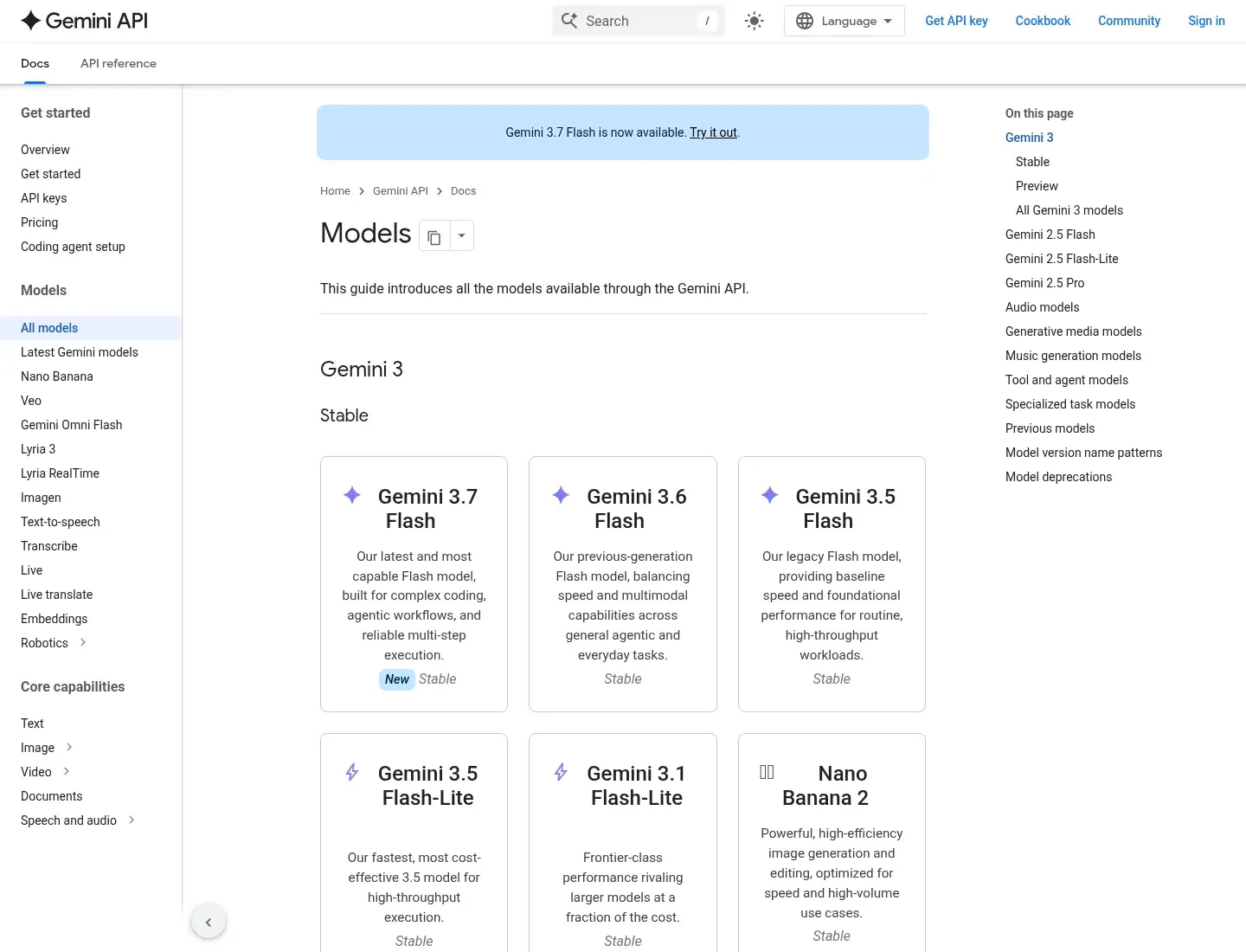The width and height of the screenshot is (1246, 952).
Task: Open Veo sidebar item
Action: (x=31, y=401)
